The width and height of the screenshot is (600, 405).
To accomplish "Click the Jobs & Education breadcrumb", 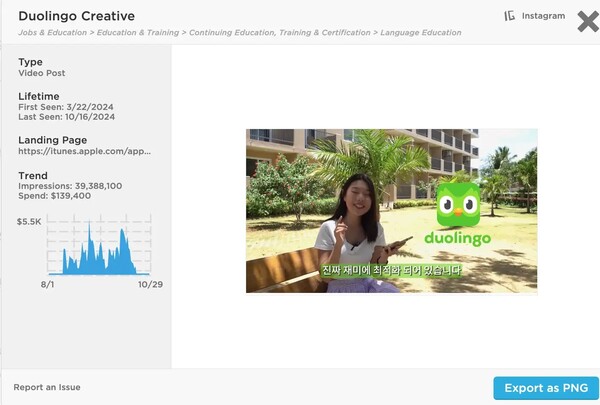I will (52, 33).
